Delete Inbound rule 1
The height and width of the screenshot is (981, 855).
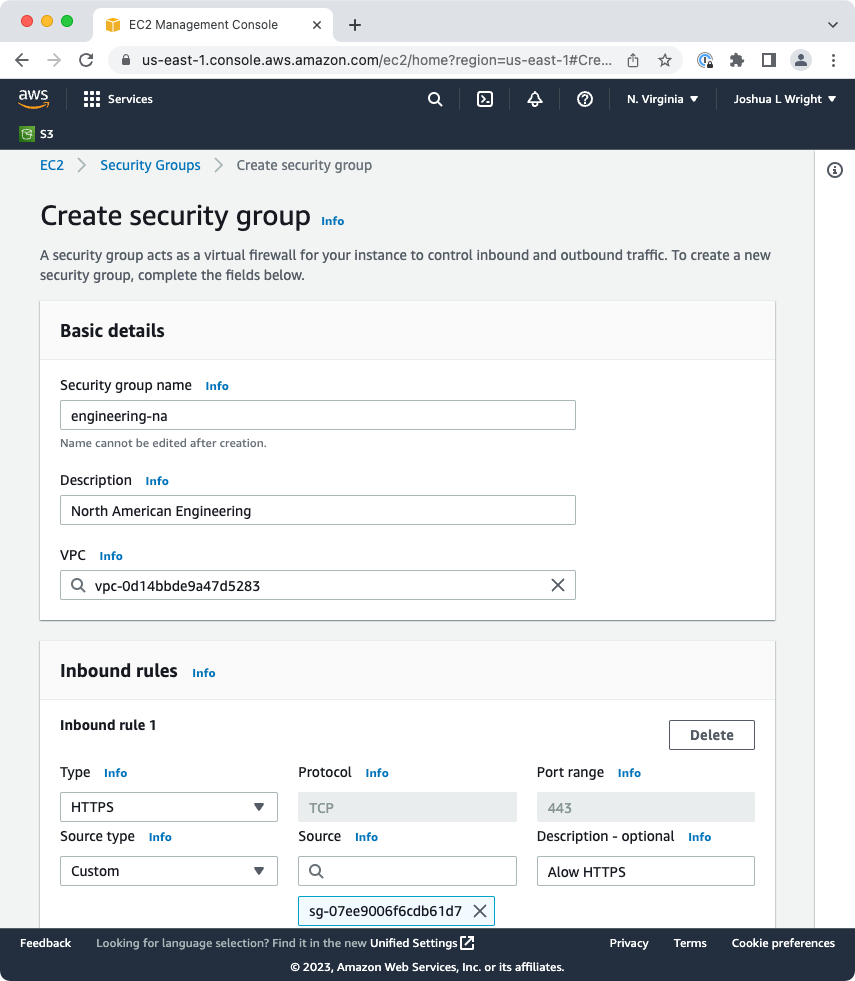click(711, 735)
